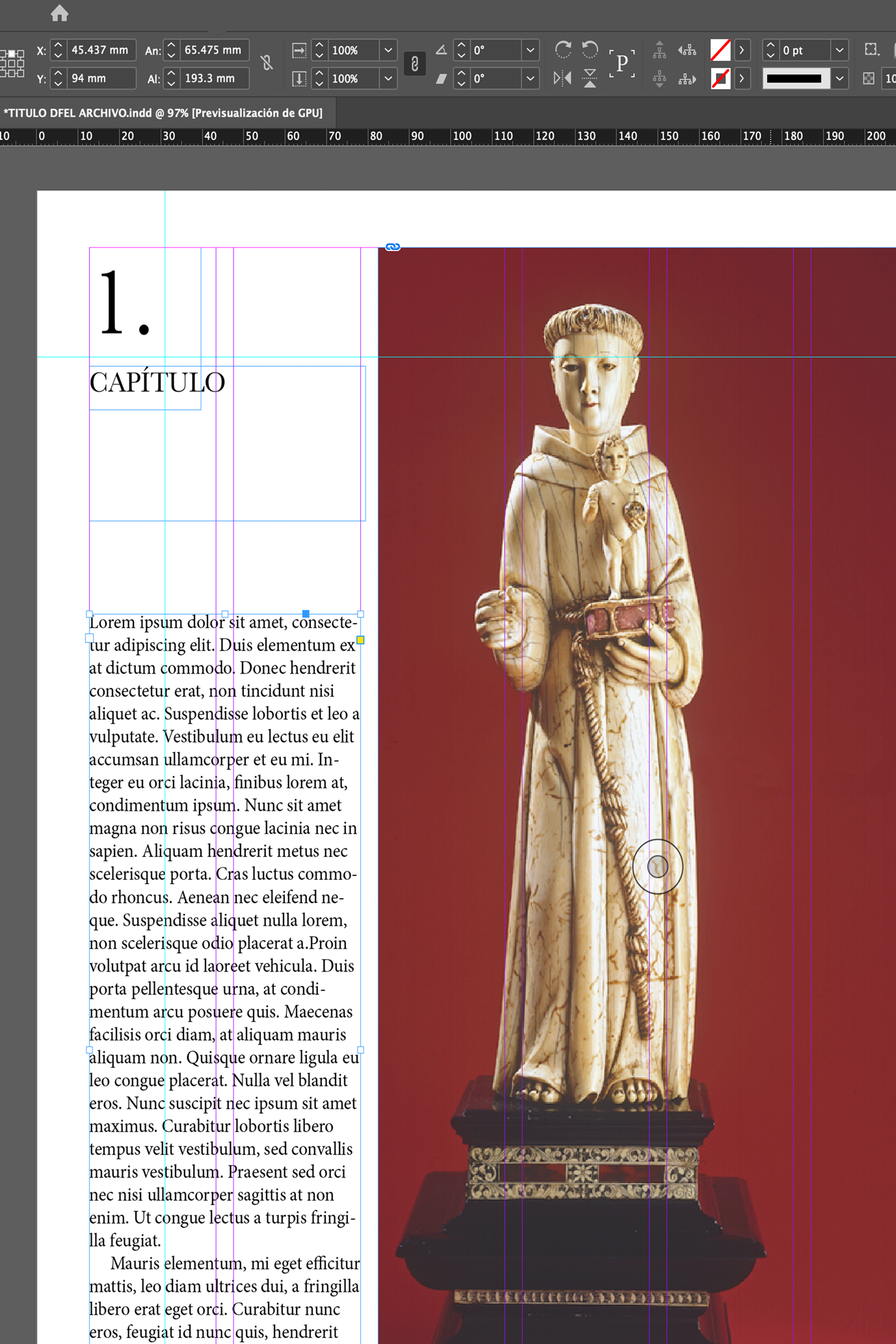Viewport: 896px width, 1344px height.
Task: Toggle constrain proportions for width and height
Action: click(x=267, y=63)
